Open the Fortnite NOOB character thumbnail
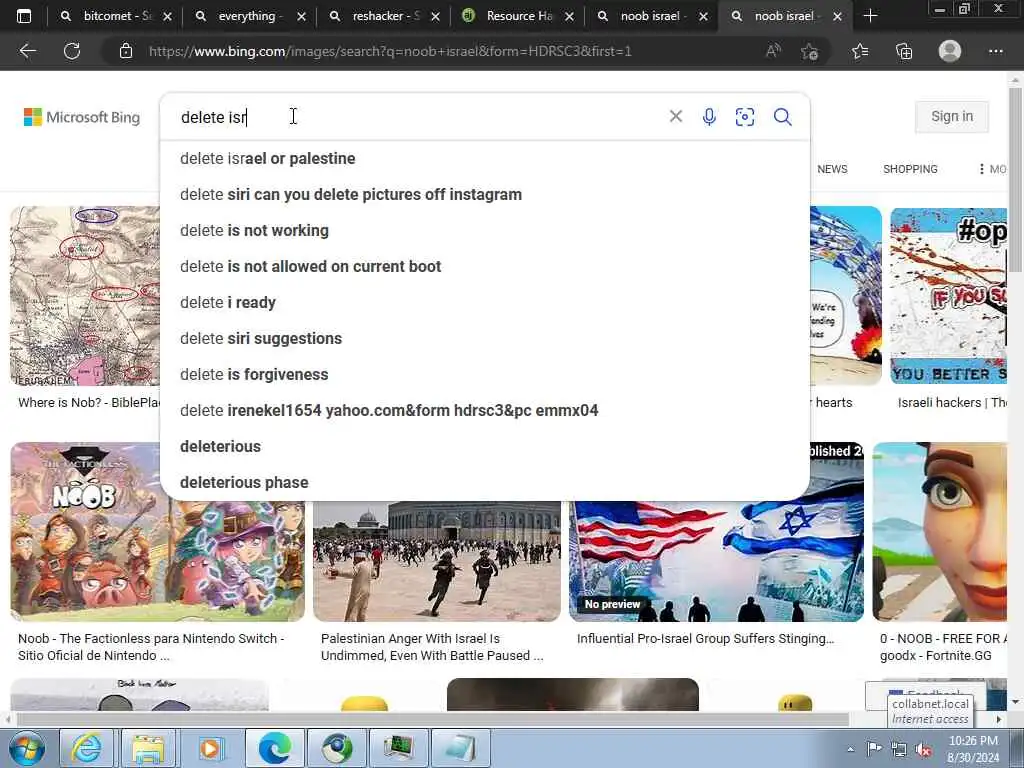Screen dimensions: 1024x768 (x=940, y=532)
